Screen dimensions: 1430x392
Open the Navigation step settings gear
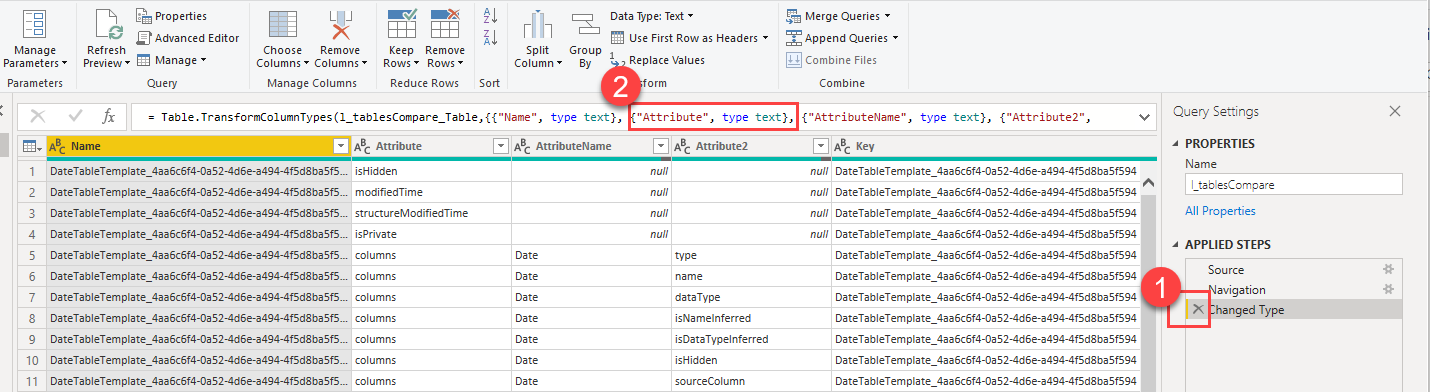tap(1387, 290)
